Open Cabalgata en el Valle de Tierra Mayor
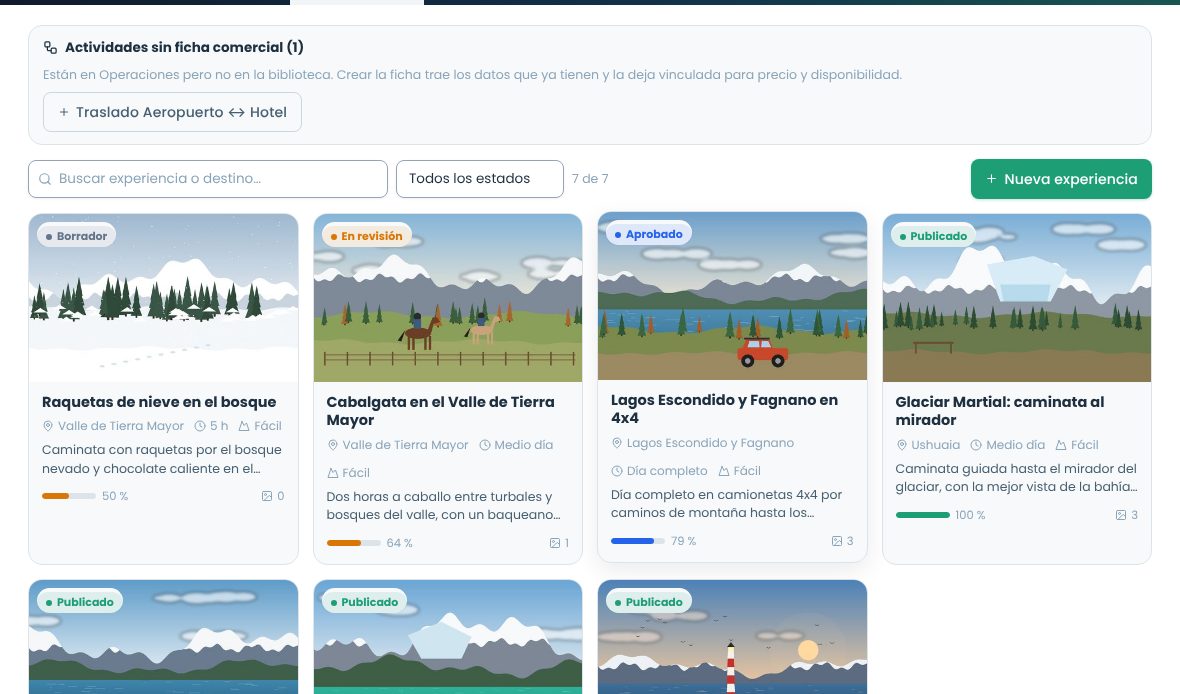The height and width of the screenshot is (694, 1180). point(440,411)
